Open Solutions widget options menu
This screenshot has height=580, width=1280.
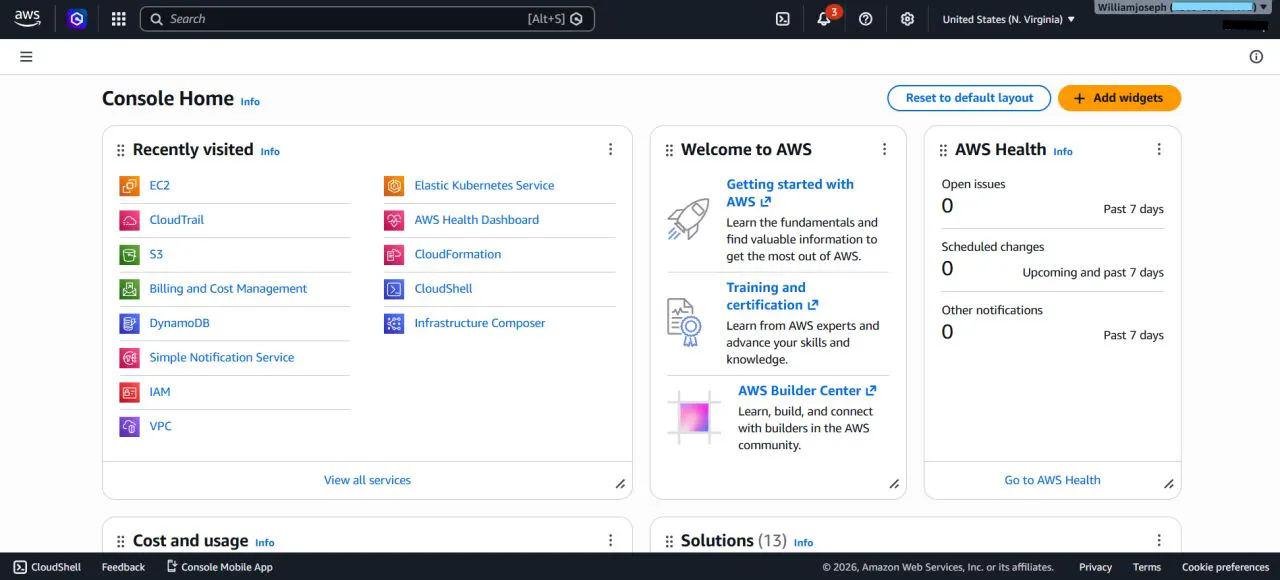tap(1159, 540)
